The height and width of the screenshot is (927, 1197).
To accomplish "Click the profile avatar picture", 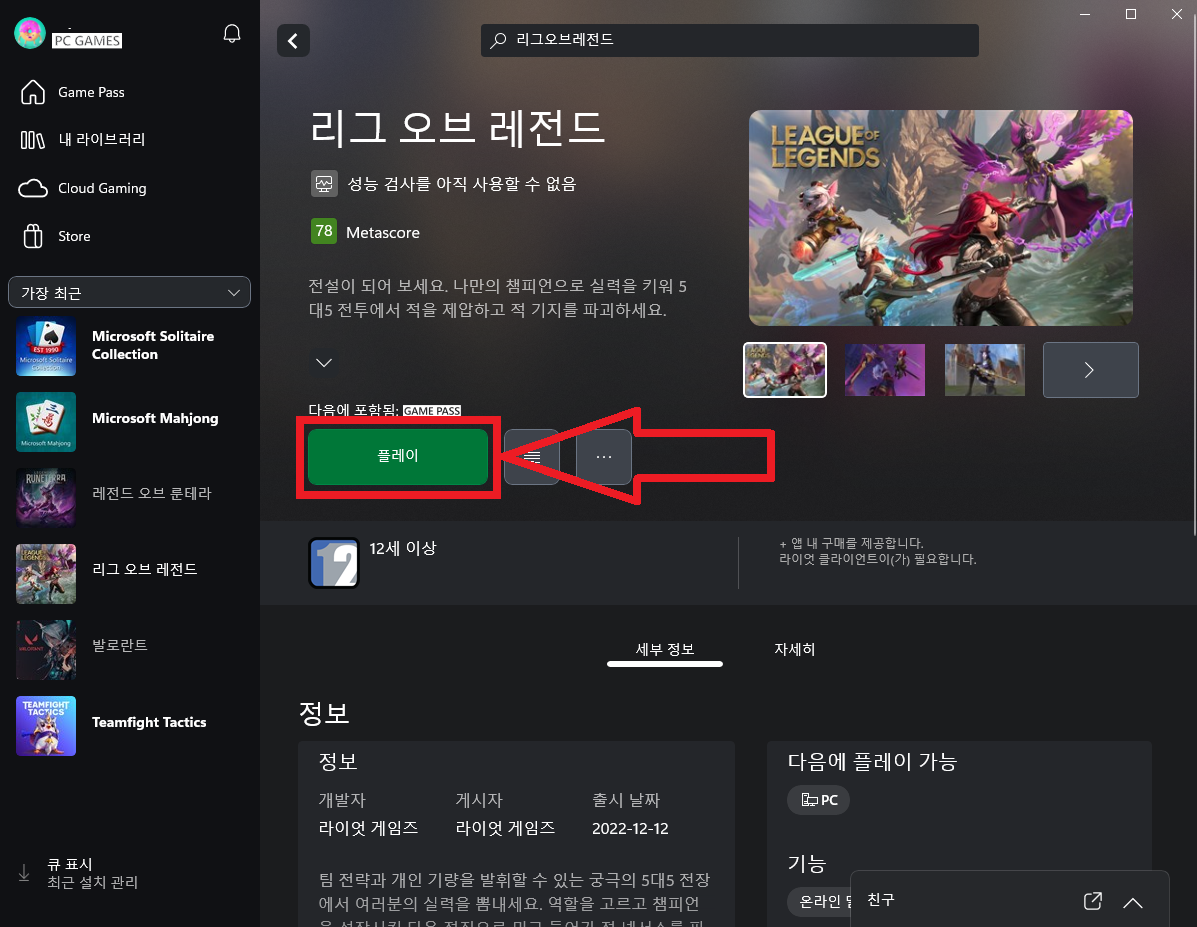I will [x=30, y=34].
